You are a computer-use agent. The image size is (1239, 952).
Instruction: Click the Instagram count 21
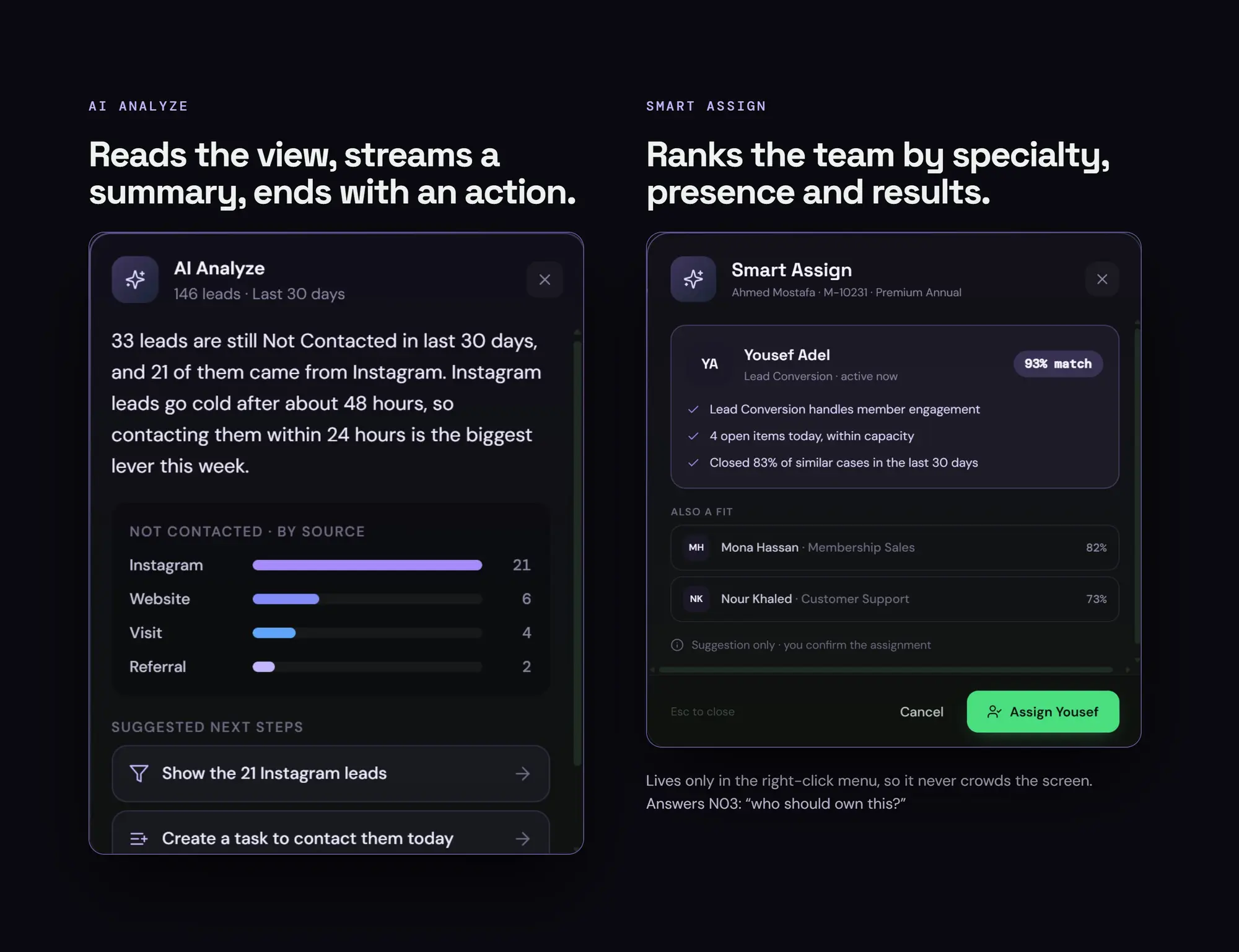coord(522,565)
